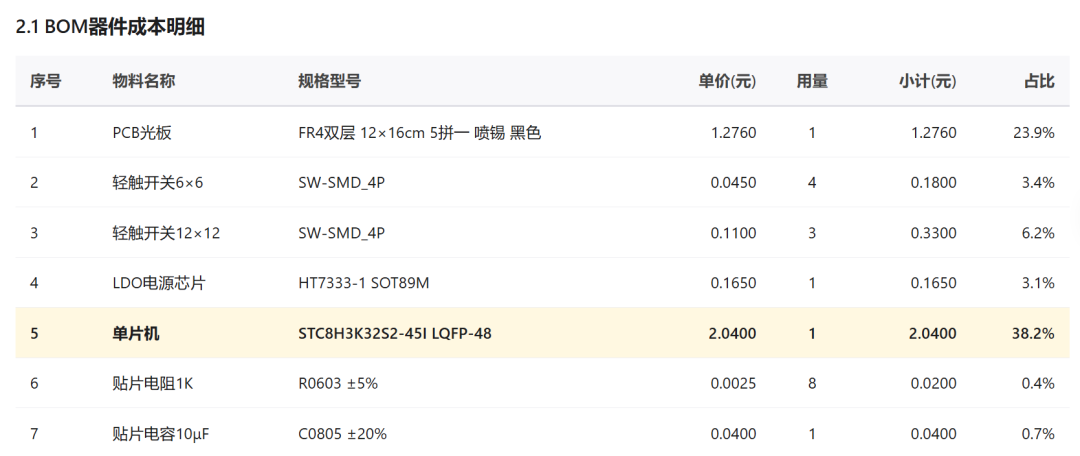Click the 序号 column header
The image size is (1080, 456).
[45, 81]
